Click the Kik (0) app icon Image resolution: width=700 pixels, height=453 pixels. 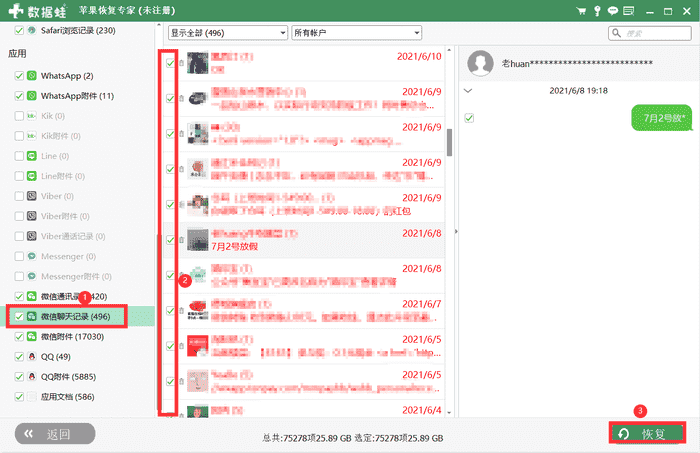(32, 116)
